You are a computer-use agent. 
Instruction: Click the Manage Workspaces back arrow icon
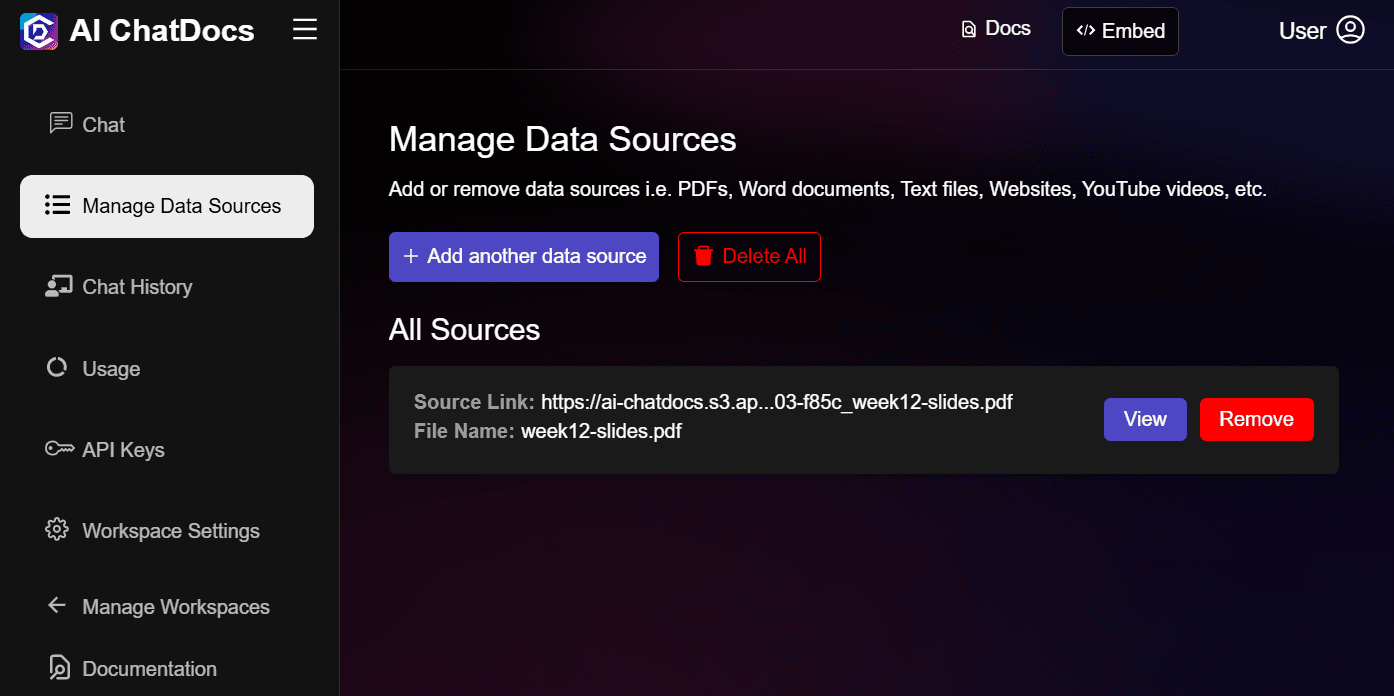[x=55, y=606]
